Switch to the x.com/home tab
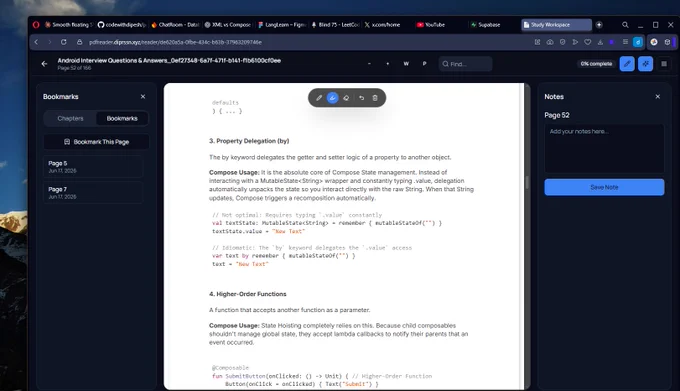Screen dimensions: 680x391 [386, 25]
